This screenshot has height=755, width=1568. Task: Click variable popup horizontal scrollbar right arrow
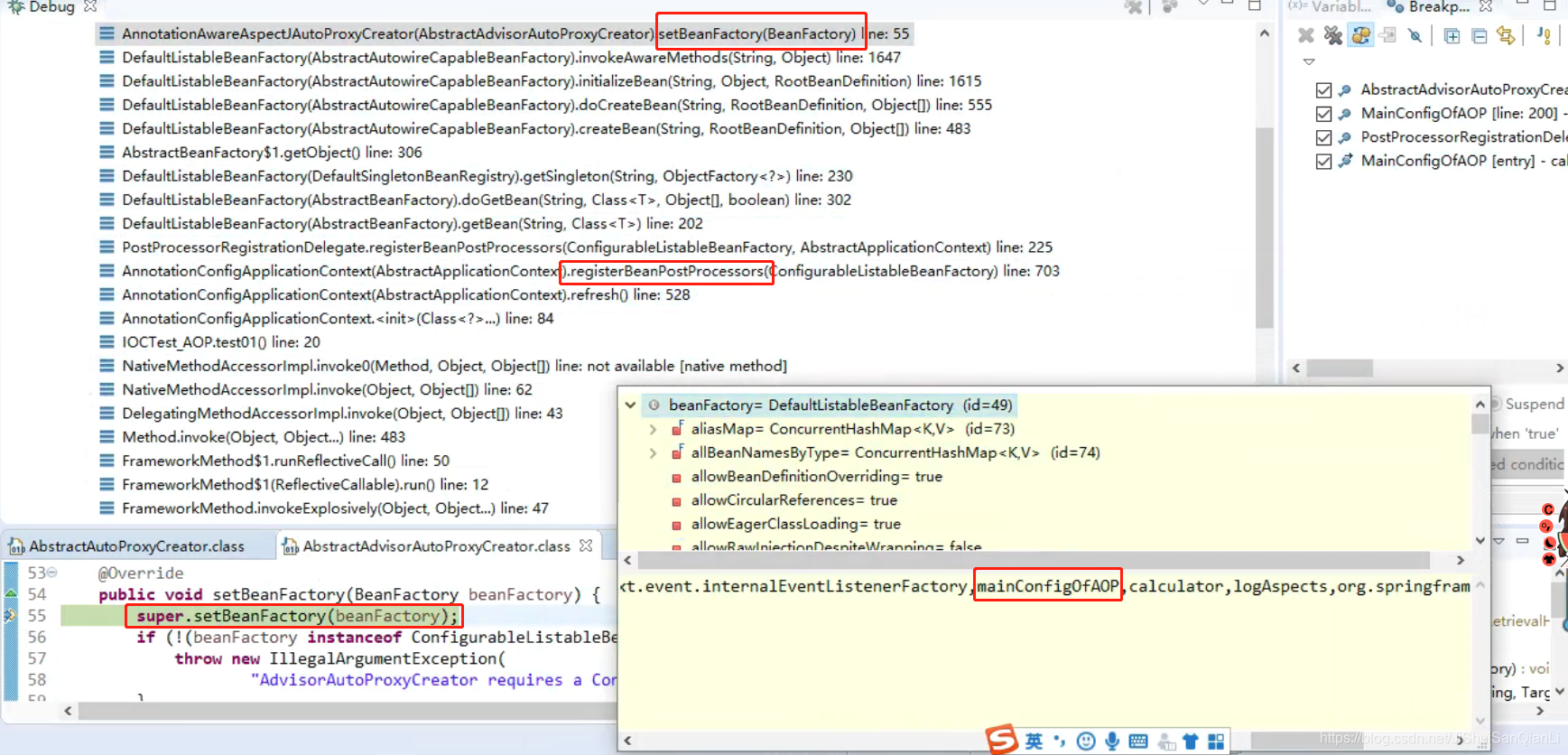point(1461,560)
